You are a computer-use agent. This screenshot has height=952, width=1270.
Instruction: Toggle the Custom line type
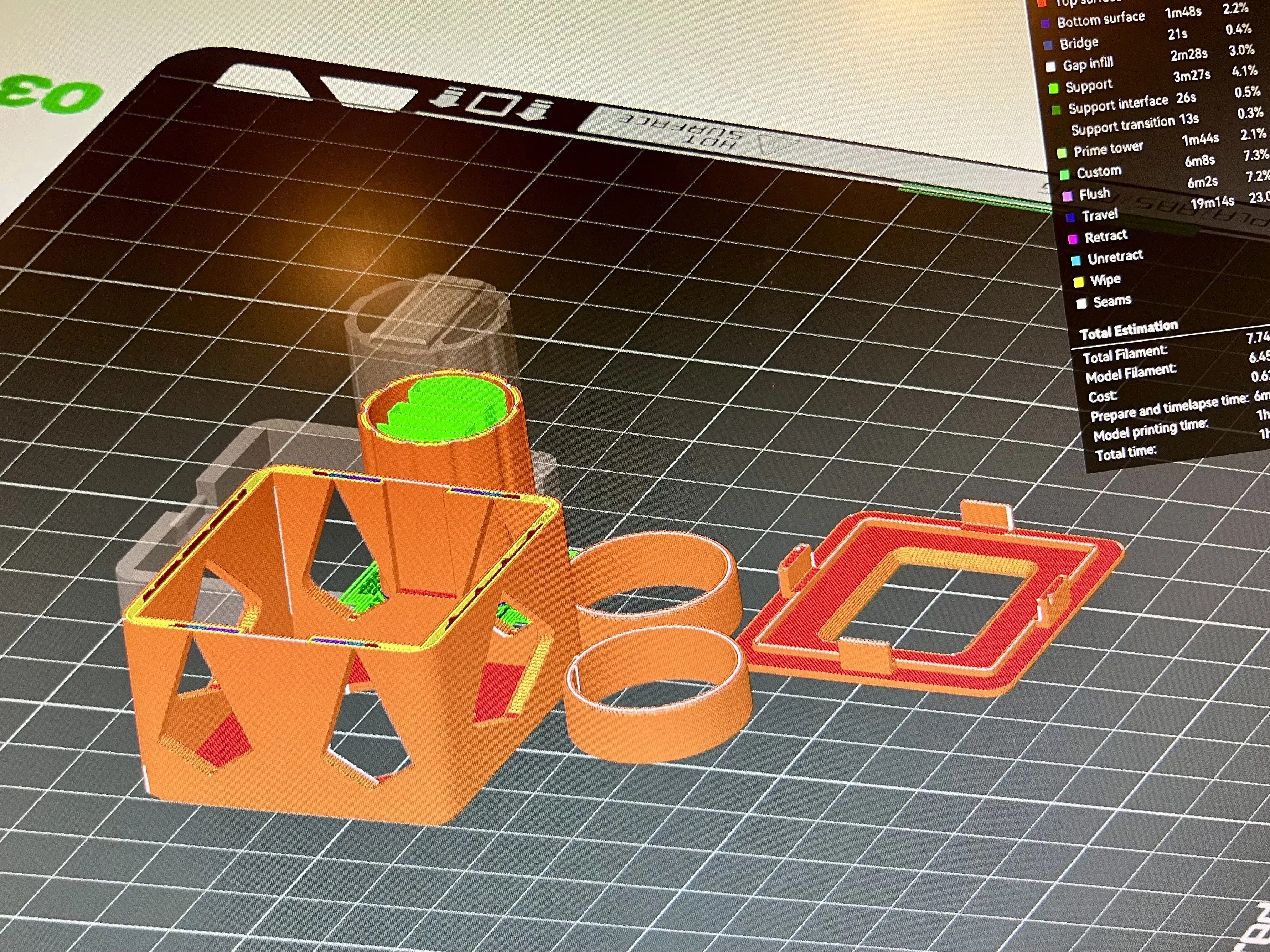point(1099,172)
